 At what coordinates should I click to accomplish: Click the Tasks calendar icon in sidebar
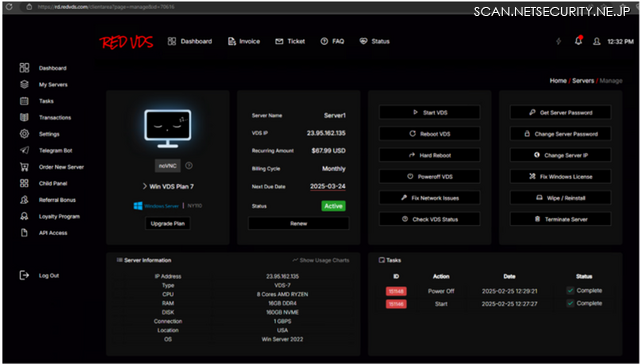(x=24, y=101)
